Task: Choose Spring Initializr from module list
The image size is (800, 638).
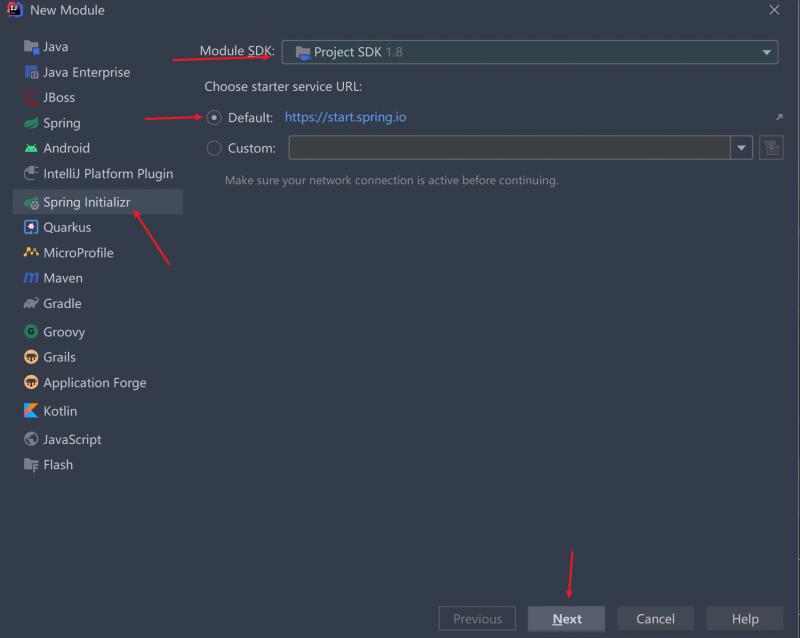Action: point(86,202)
